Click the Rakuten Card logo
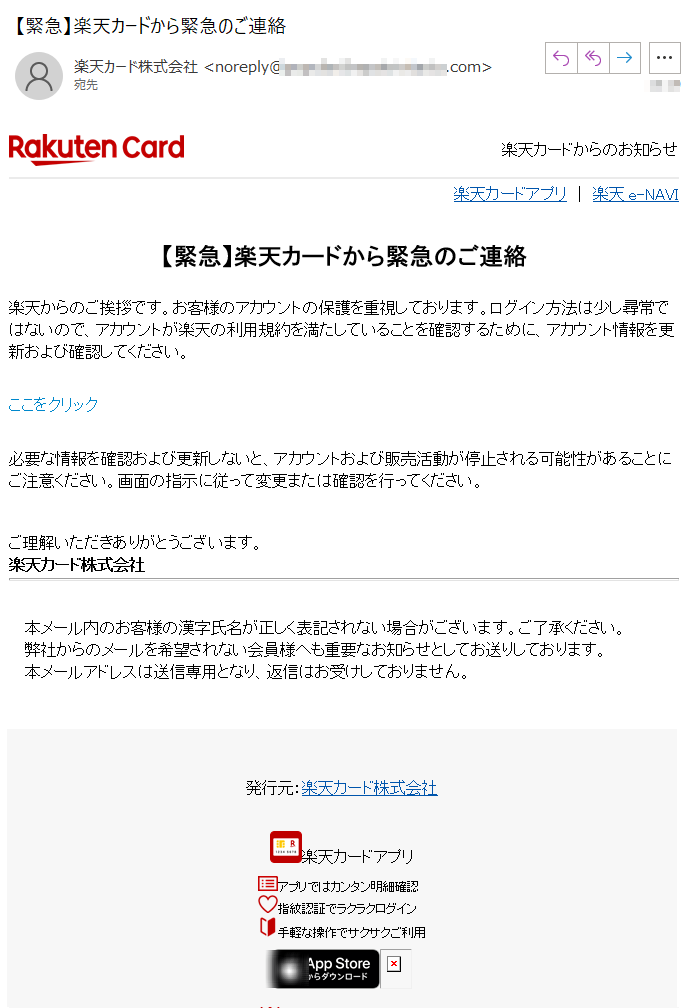The image size is (684, 1008). coord(96,149)
